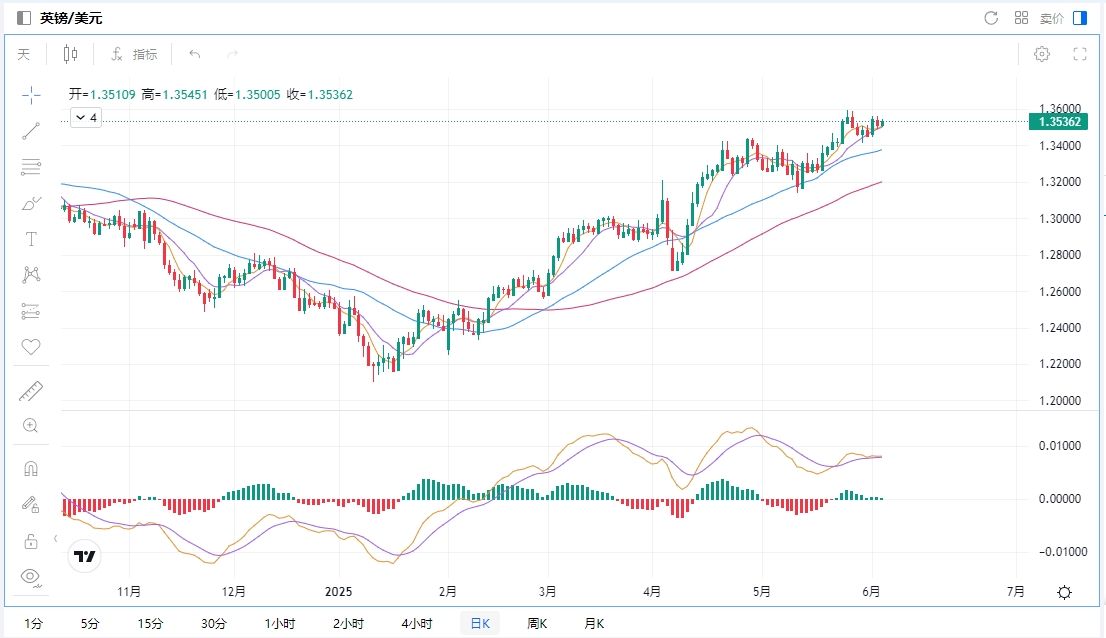Click the 1.35362 current price label

1059,122
